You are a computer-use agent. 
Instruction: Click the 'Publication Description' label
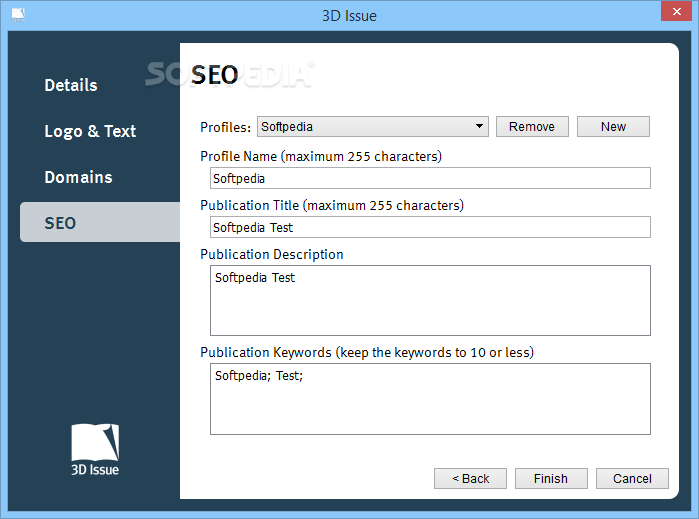[x=271, y=255]
